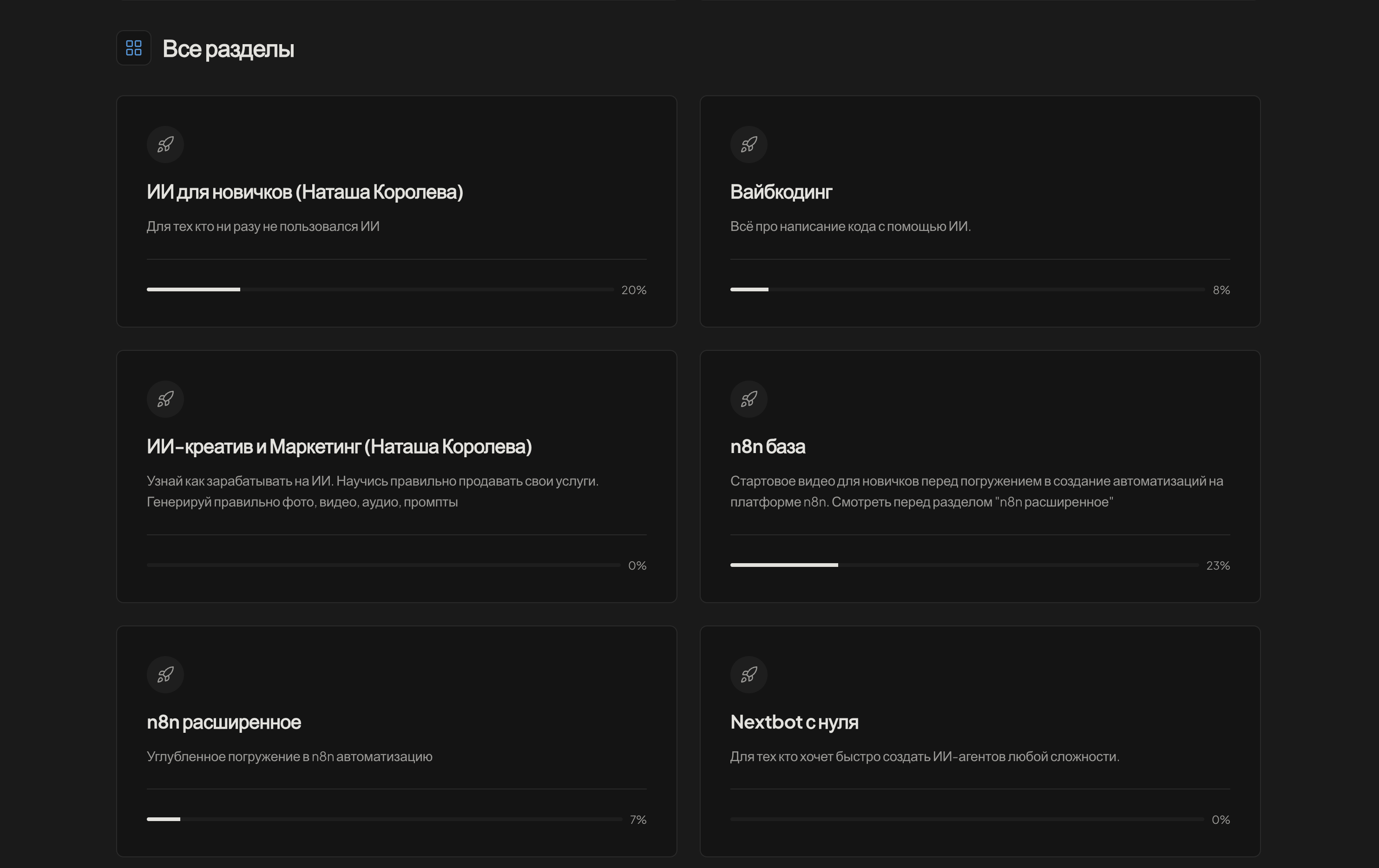Click rocket icon on n8n база card

coord(749,399)
